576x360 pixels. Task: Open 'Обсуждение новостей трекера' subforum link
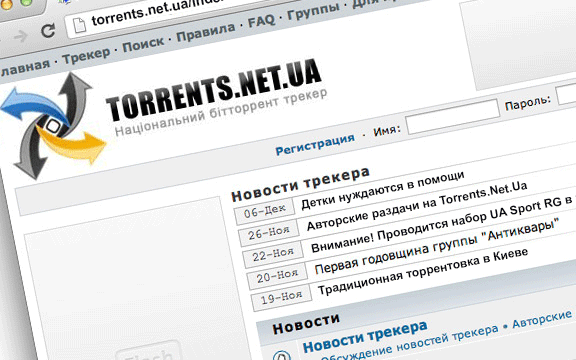[x=409, y=343]
